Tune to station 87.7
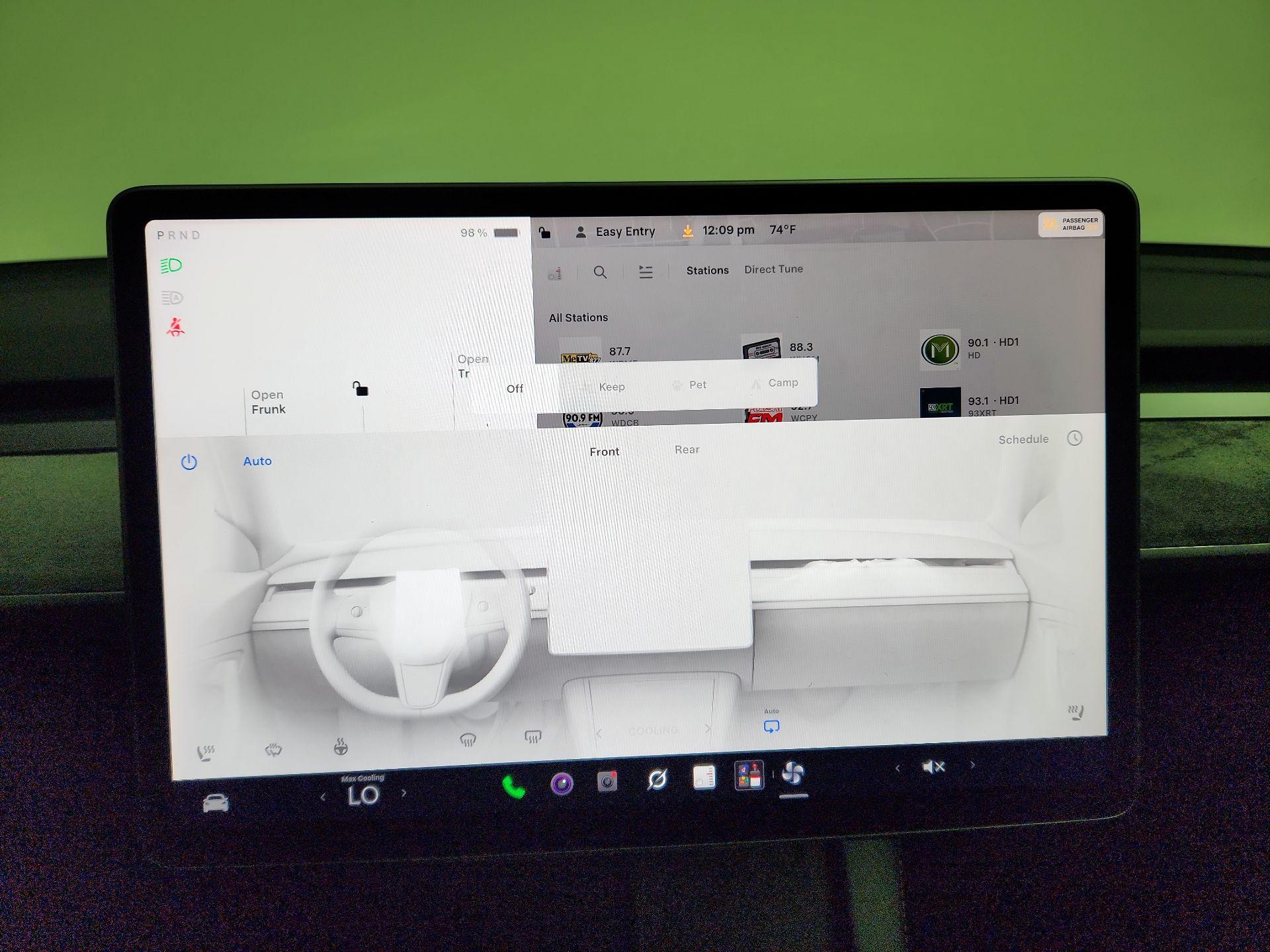Screen dimensions: 1270x952 click(x=599, y=350)
